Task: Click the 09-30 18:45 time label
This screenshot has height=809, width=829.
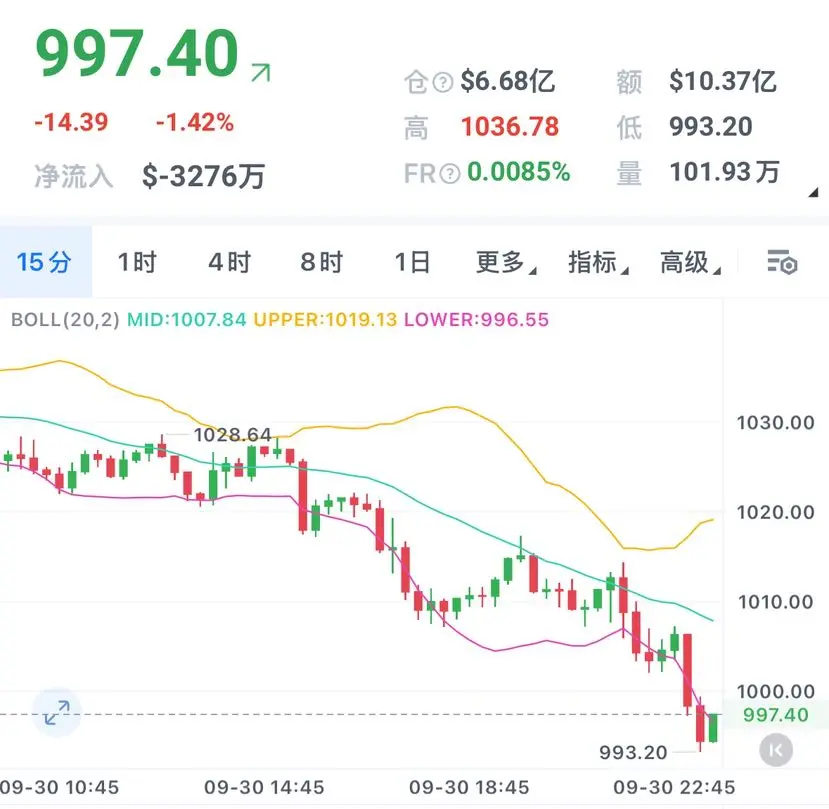Action: [469, 787]
